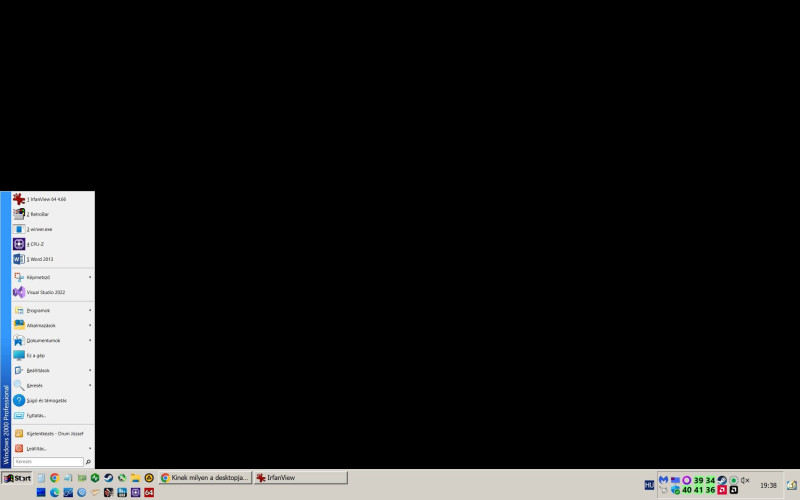Click the Programok folder icon
The width and height of the screenshot is (800, 500).
pos(19,310)
